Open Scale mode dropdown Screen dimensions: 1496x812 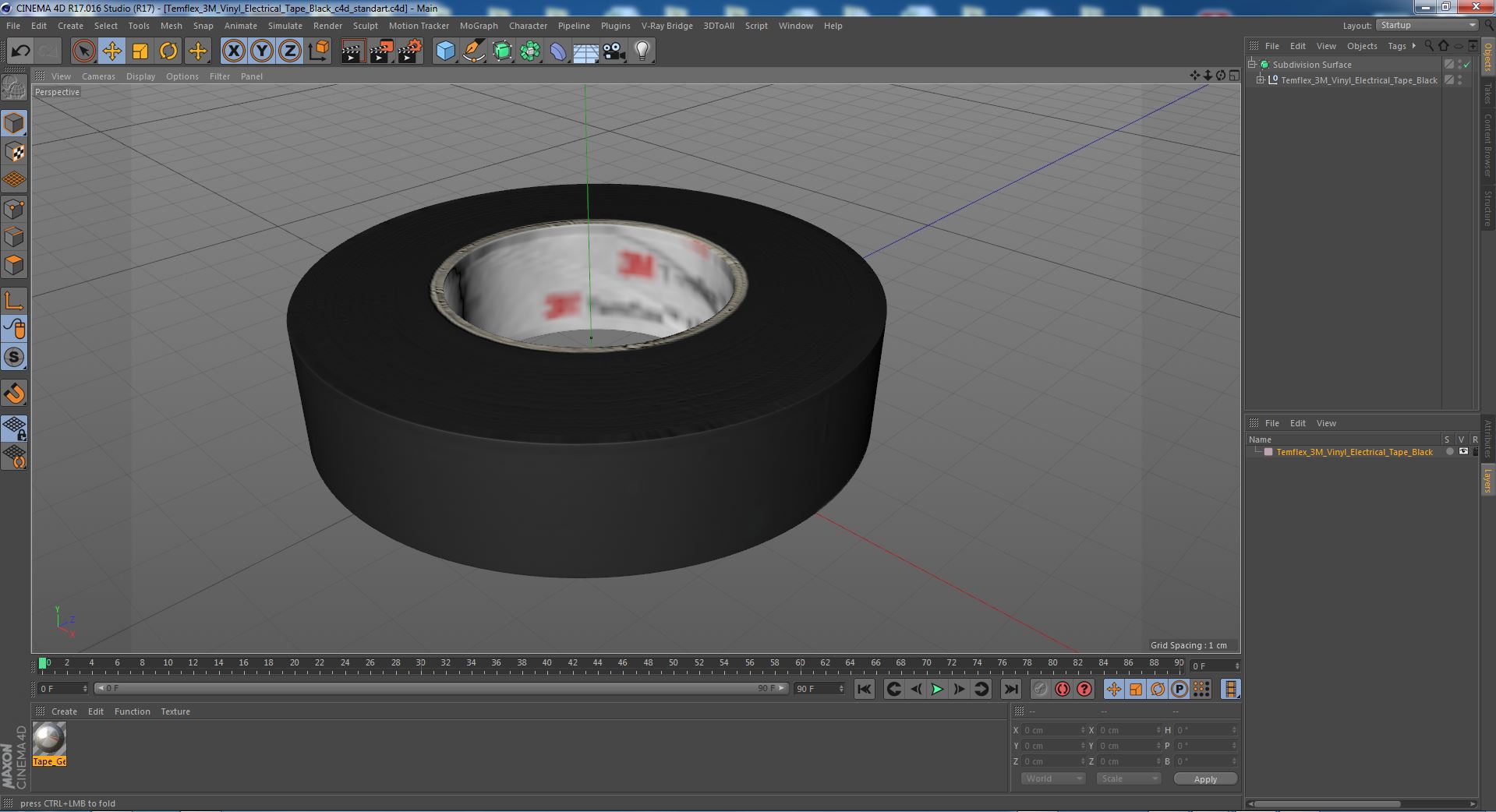[x=1128, y=778]
